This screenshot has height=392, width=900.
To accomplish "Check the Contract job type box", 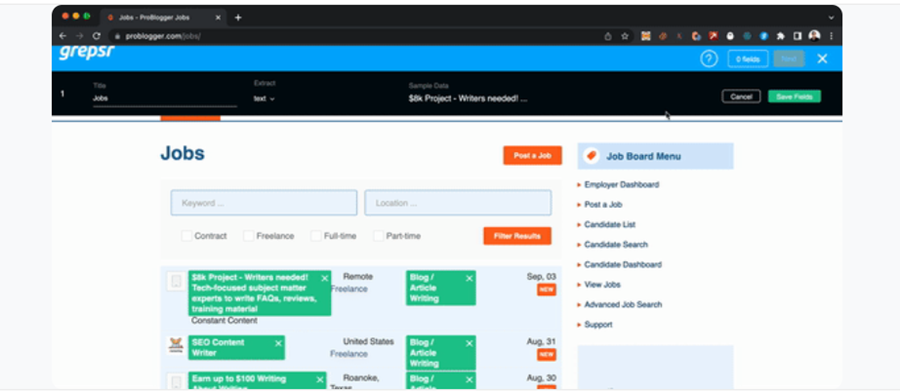I will pyautogui.click(x=187, y=236).
